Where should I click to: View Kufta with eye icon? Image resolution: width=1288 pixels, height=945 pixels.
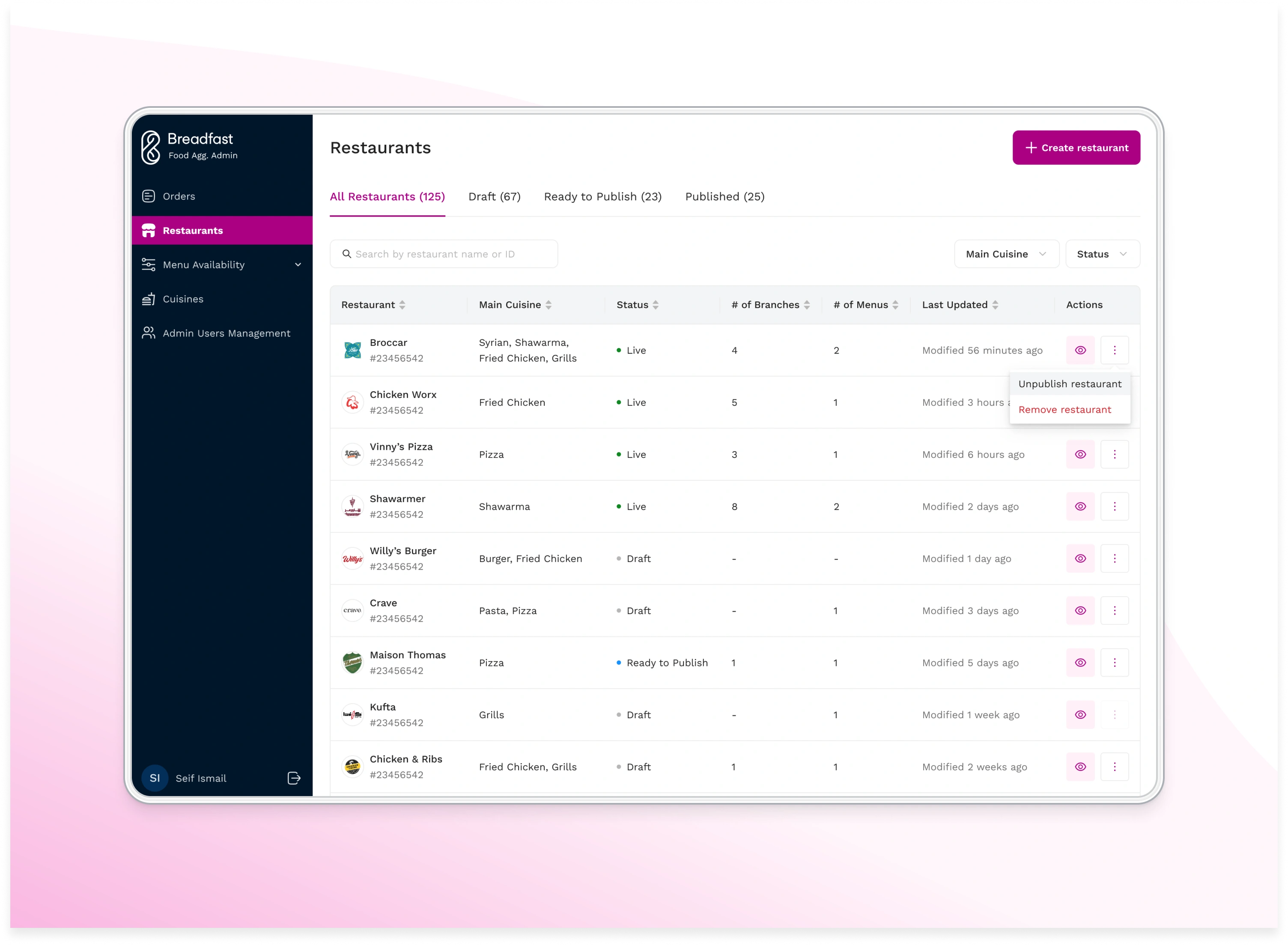1080,714
